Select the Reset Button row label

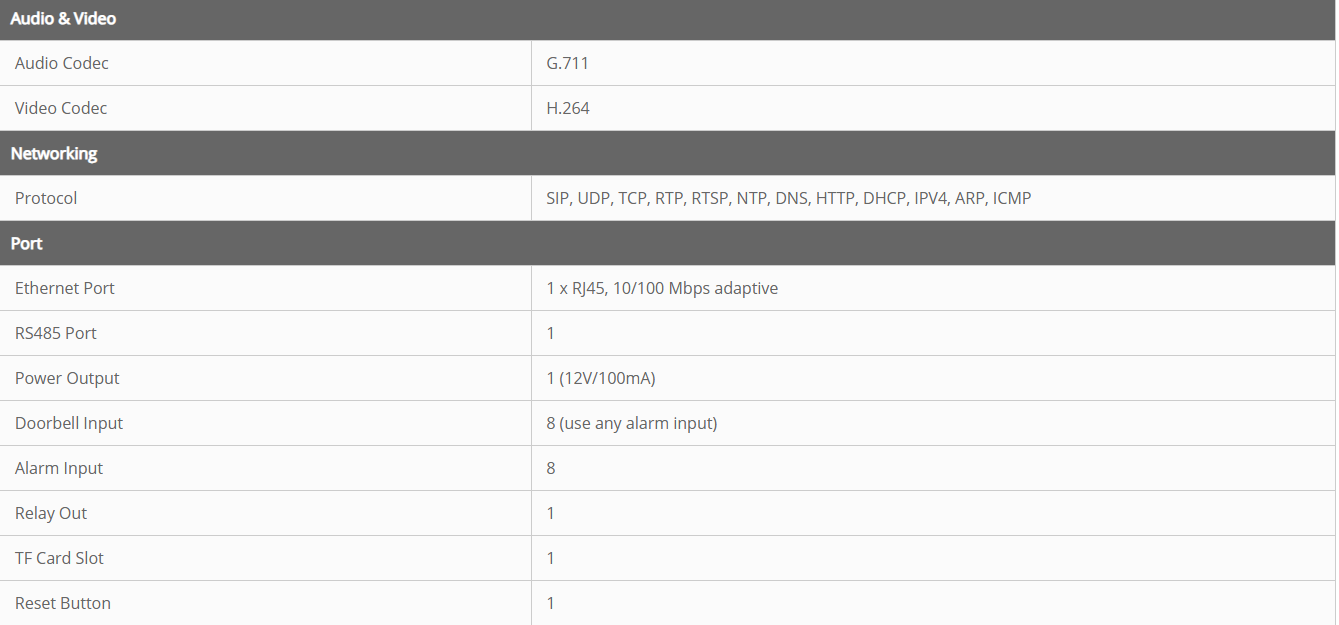(x=63, y=603)
